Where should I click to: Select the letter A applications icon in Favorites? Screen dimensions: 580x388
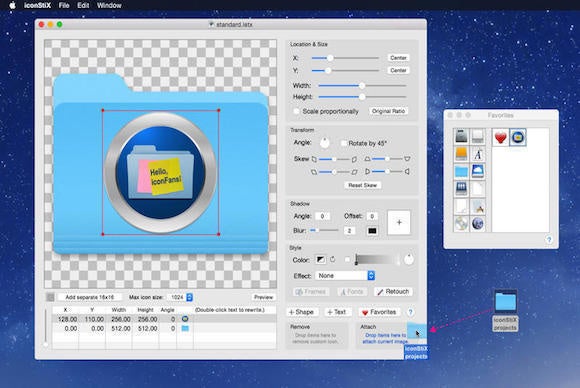[478, 154]
